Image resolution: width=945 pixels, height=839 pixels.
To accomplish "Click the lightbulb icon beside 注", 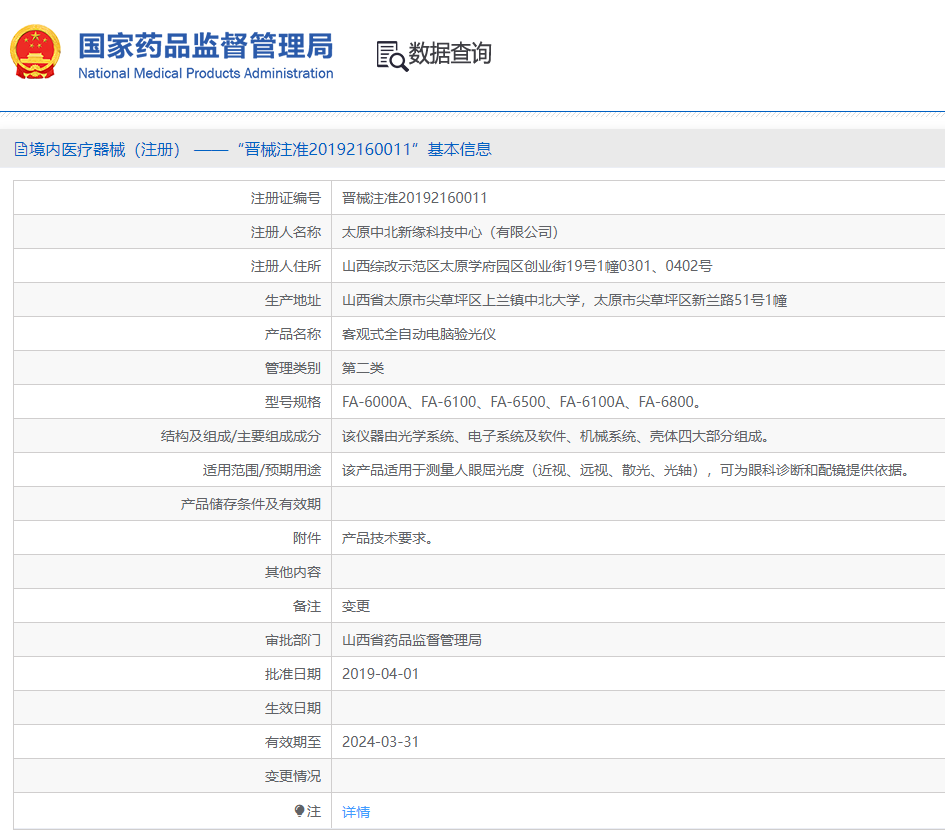I will point(300,811).
